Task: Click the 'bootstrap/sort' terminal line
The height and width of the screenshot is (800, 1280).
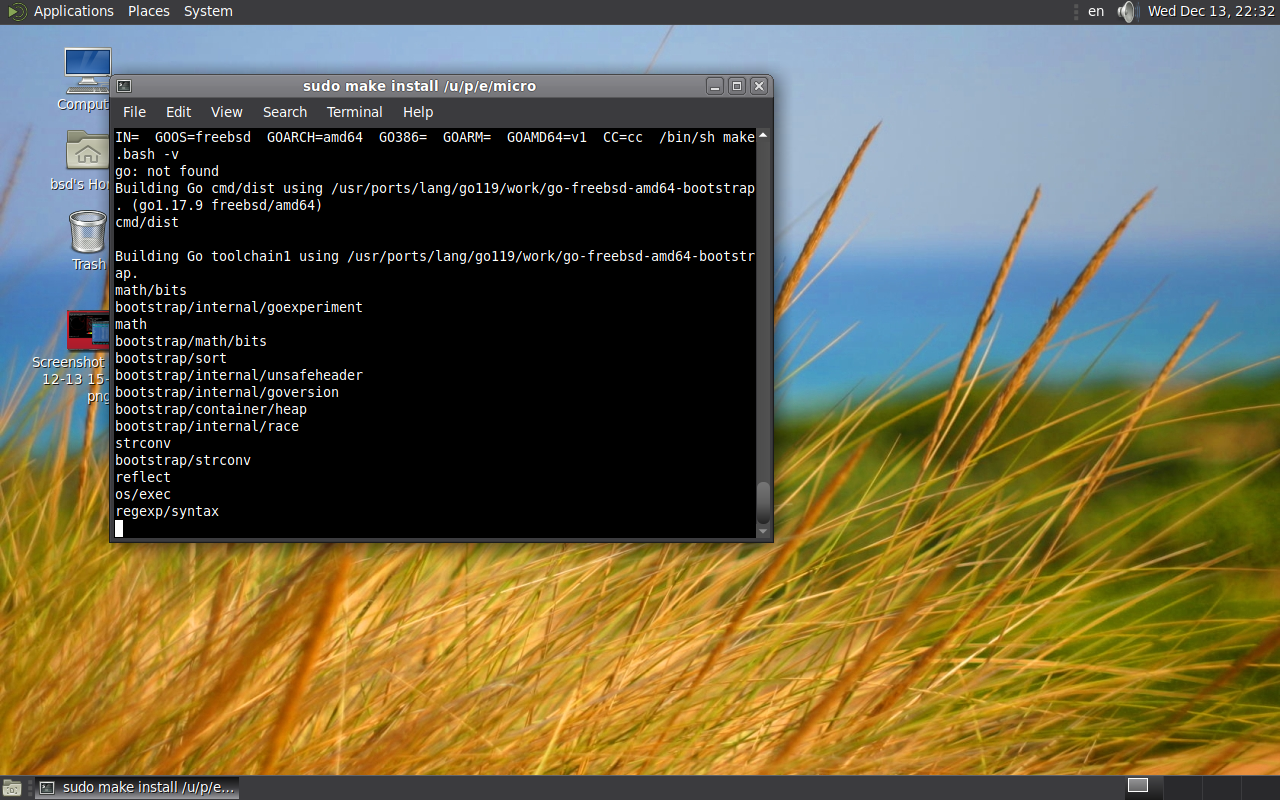Action: pyautogui.click(x=171, y=358)
